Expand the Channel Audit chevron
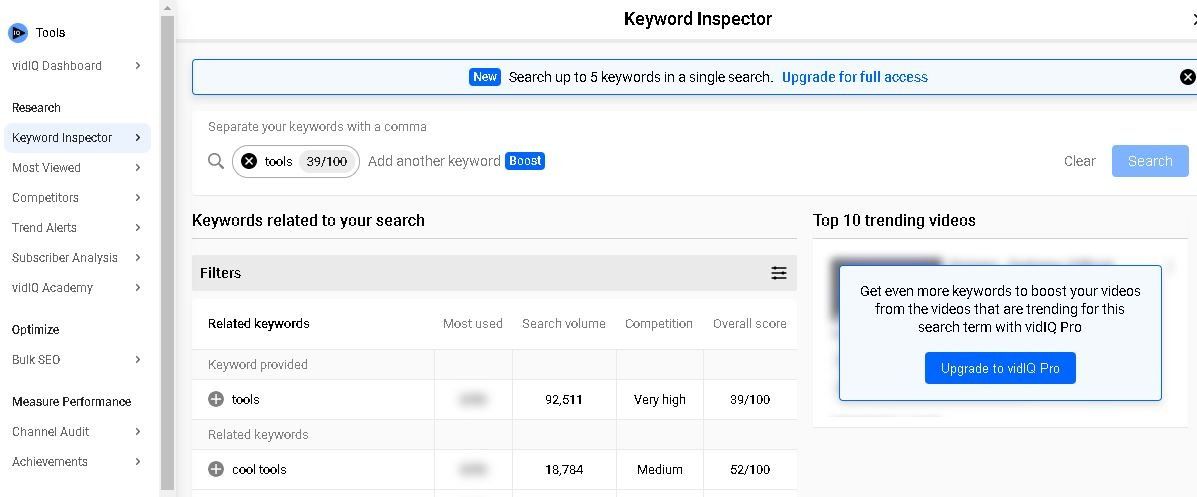 tap(137, 431)
